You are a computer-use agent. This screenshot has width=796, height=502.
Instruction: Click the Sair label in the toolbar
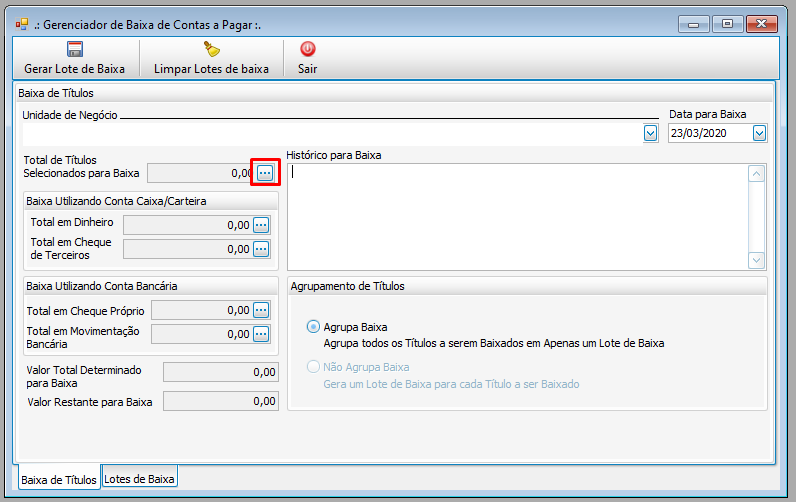(308, 69)
